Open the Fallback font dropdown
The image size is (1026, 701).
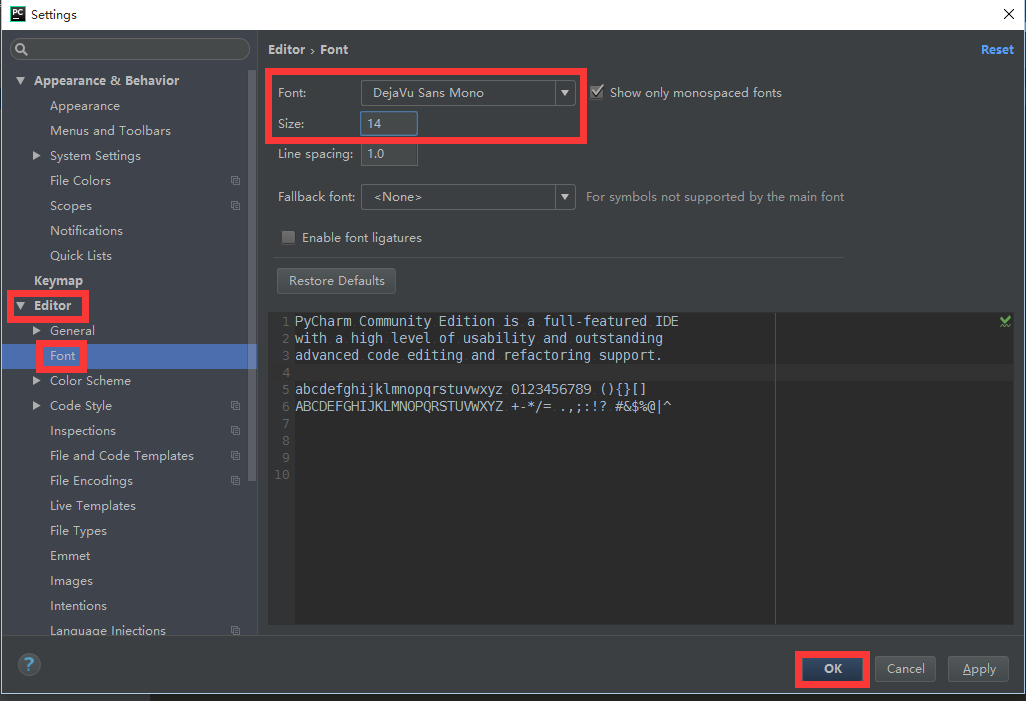tap(565, 197)
